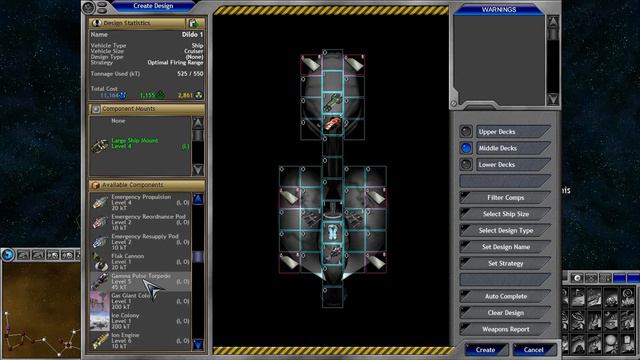
Task: Select the Flak Cannon component icon
Action: tap(100, 262)
